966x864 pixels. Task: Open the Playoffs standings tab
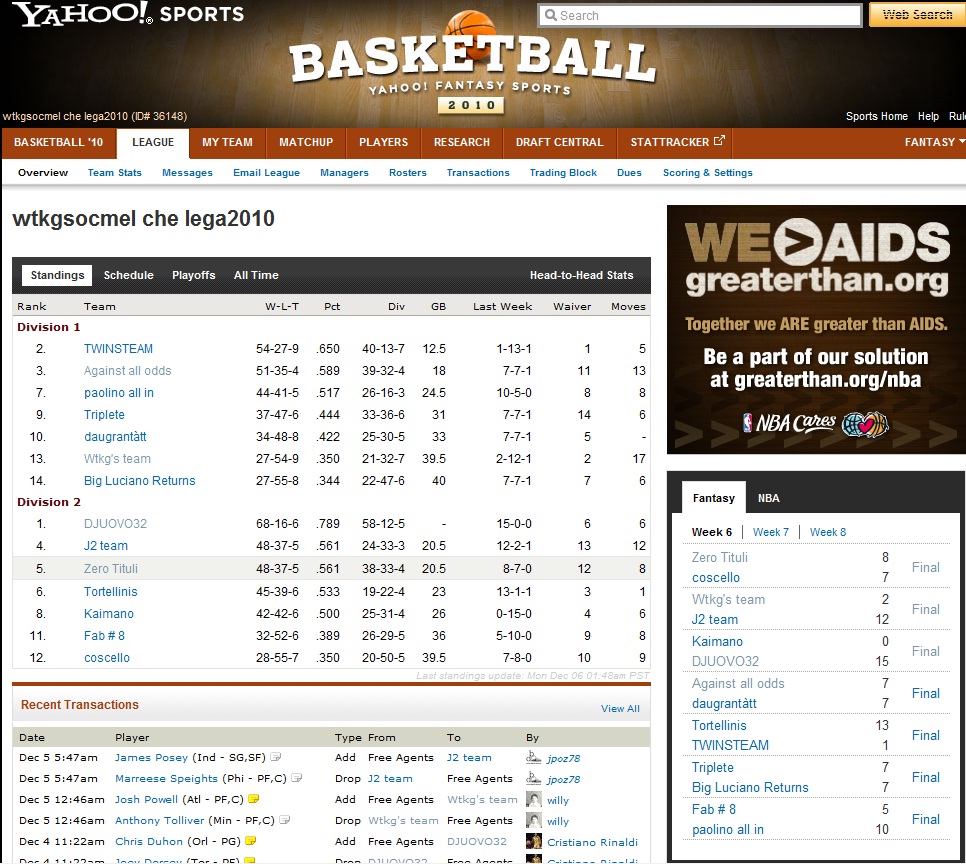[x=193, y=275]
